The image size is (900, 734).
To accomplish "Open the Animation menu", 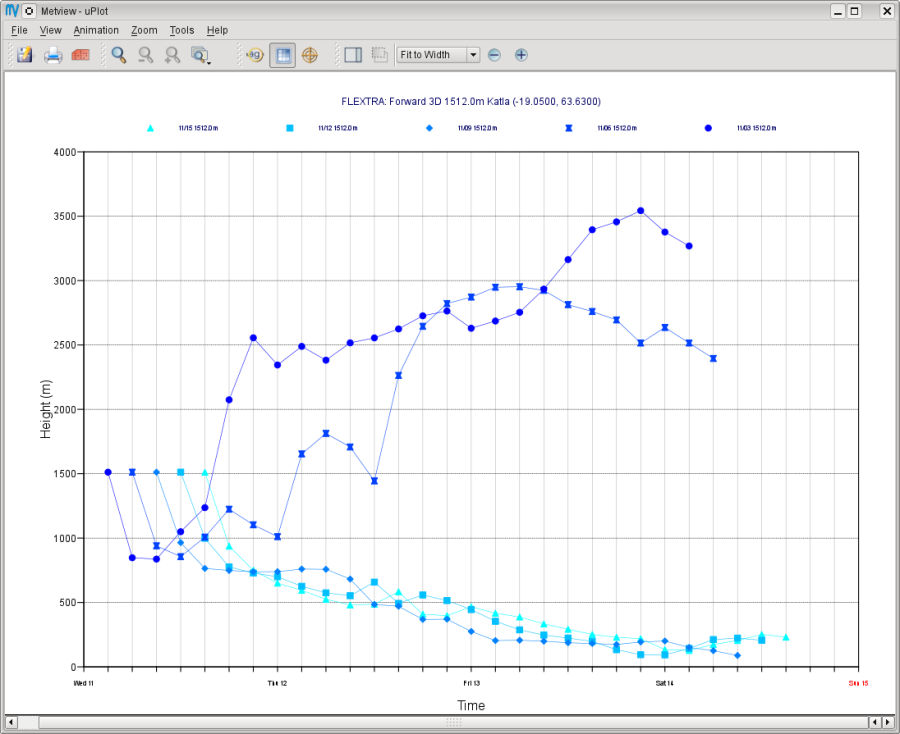I will coord(96,30).
